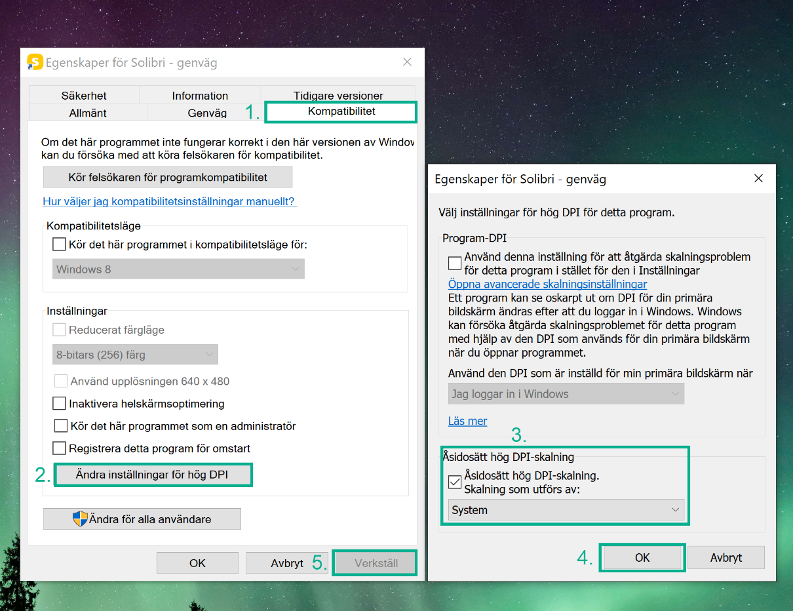Click OK in the left properties window
The image size is (794, 612).
pos(197,563)
